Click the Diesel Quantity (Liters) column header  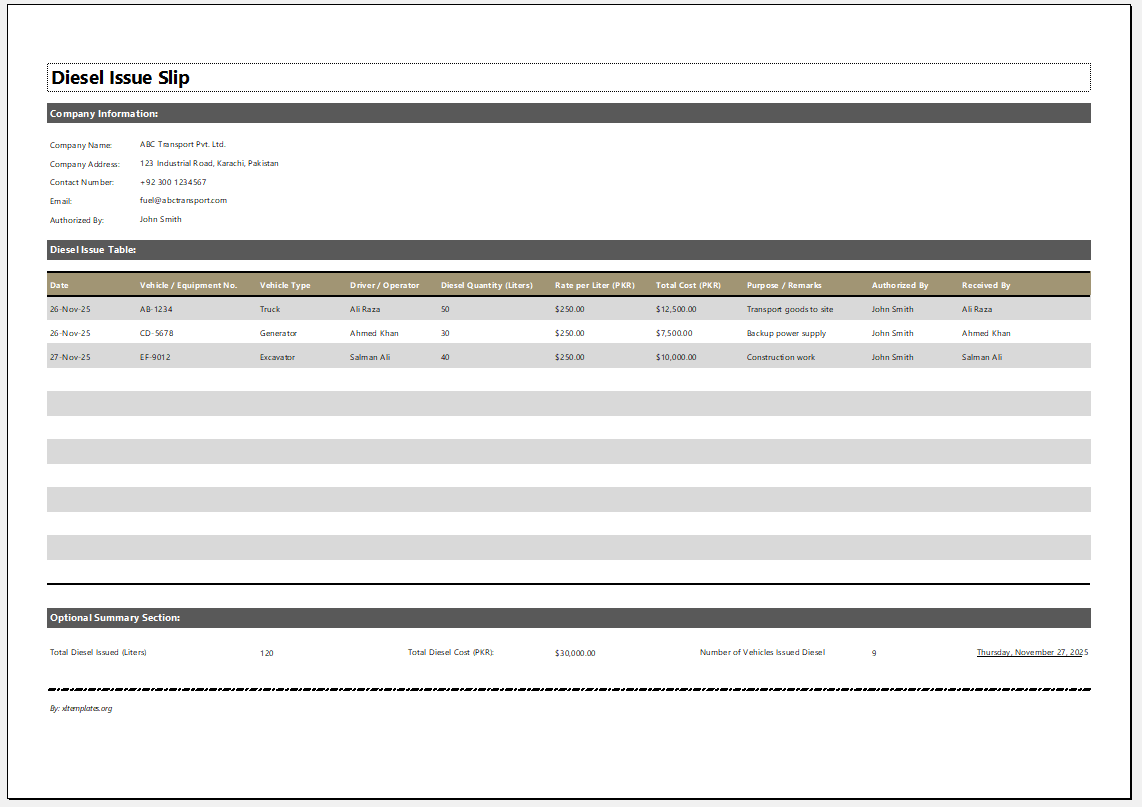coord(487,285)
